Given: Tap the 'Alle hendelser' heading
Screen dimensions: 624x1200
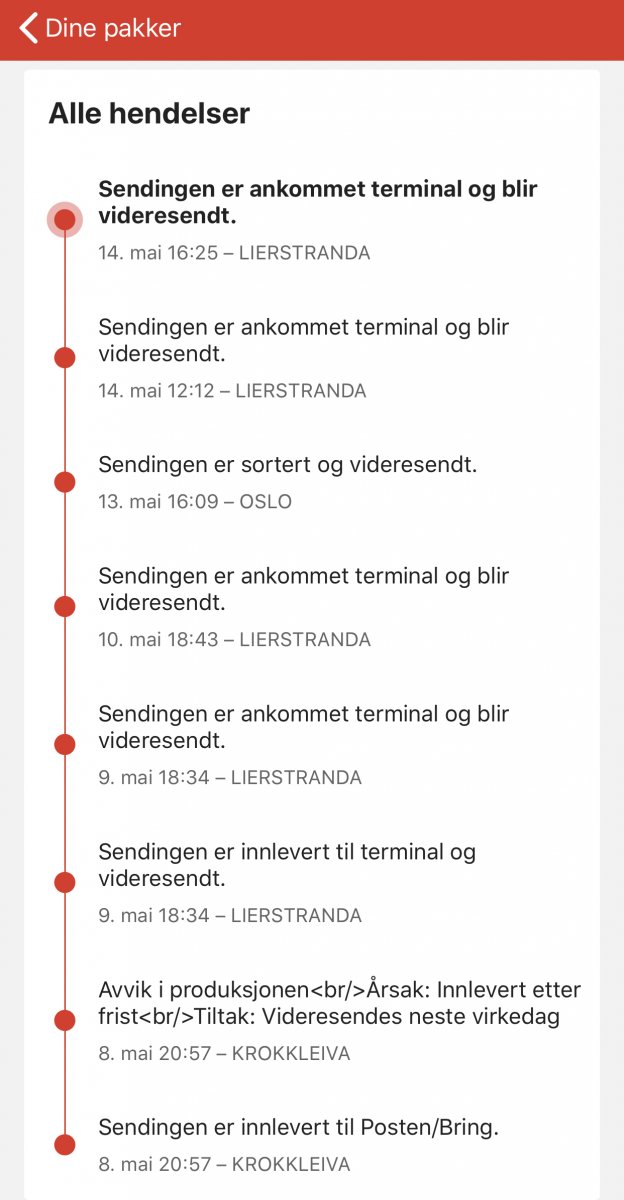Looking at the screenshot, I should tap(149, 114).
